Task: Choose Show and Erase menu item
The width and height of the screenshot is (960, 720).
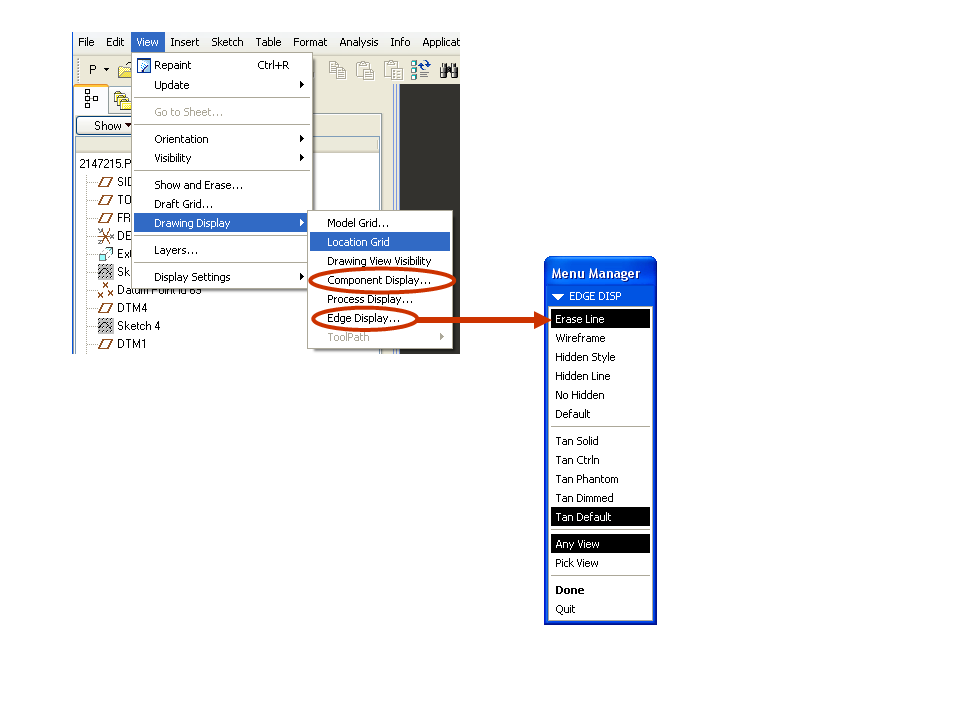Action: point(223,185)
